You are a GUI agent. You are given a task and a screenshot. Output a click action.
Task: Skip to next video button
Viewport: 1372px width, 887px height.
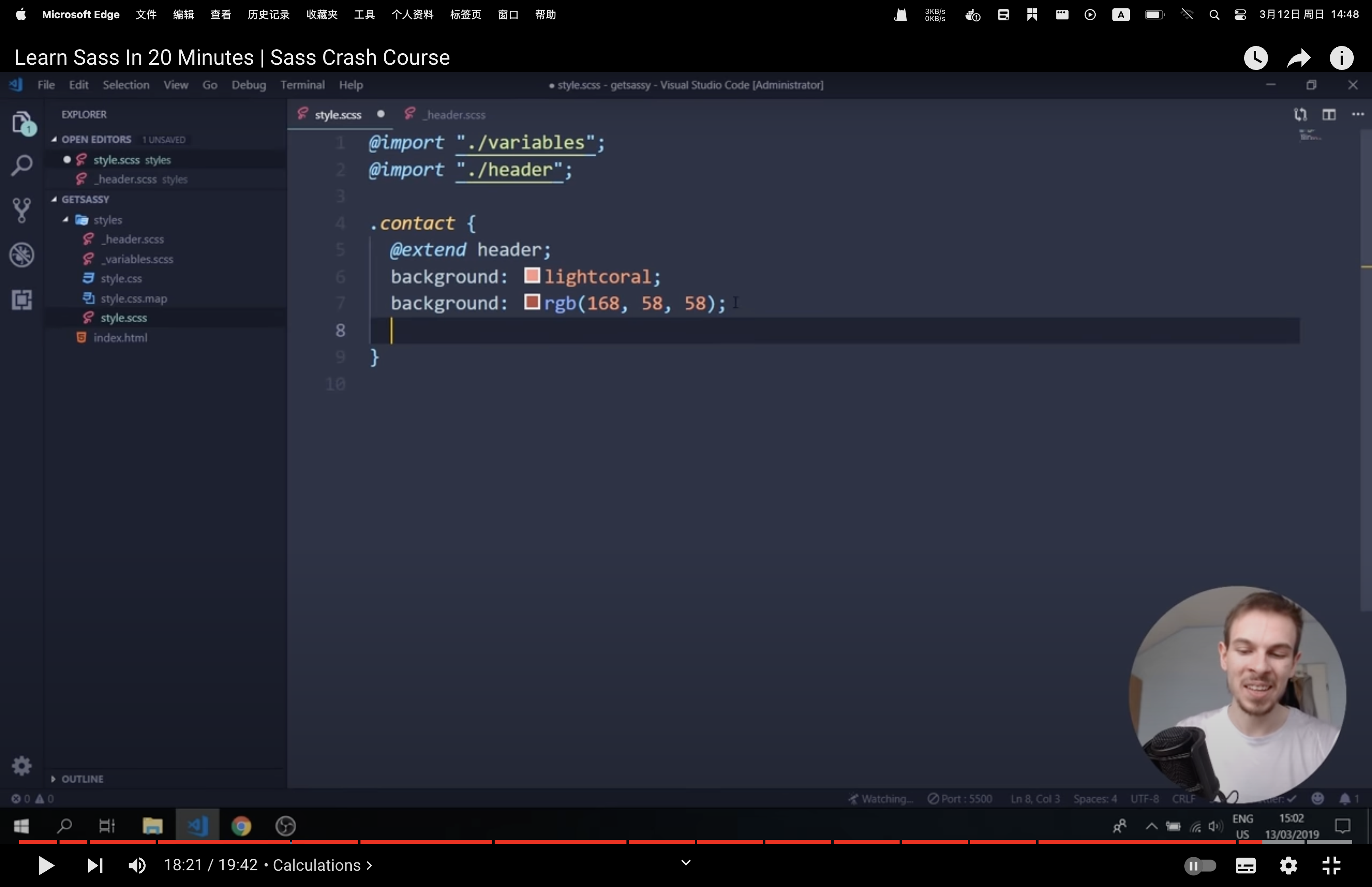95,865
